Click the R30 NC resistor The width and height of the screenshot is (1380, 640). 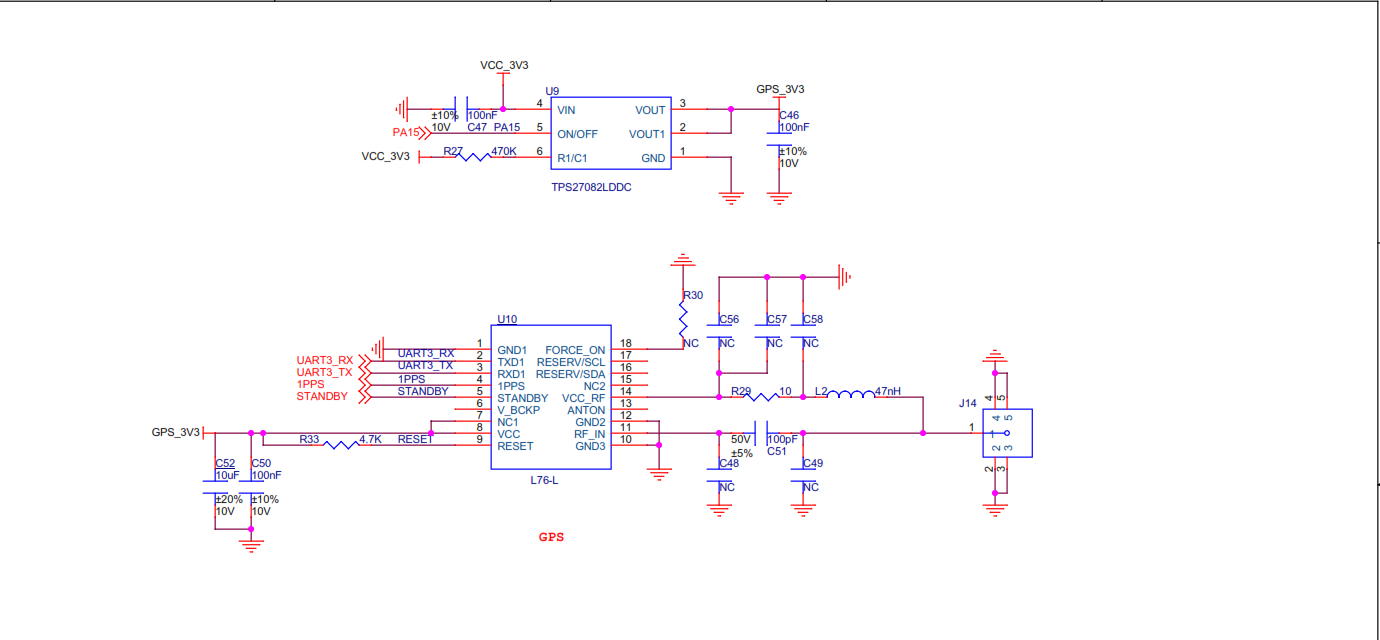pyautogui.click(x=683, y=320)
